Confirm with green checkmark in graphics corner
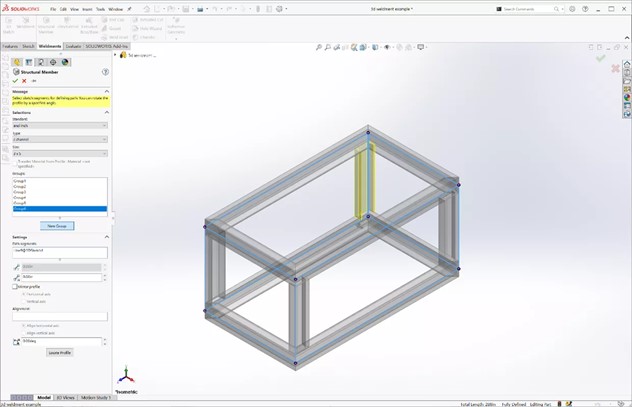The height and width of the screenshot is (407, 632). coord(601,59)
